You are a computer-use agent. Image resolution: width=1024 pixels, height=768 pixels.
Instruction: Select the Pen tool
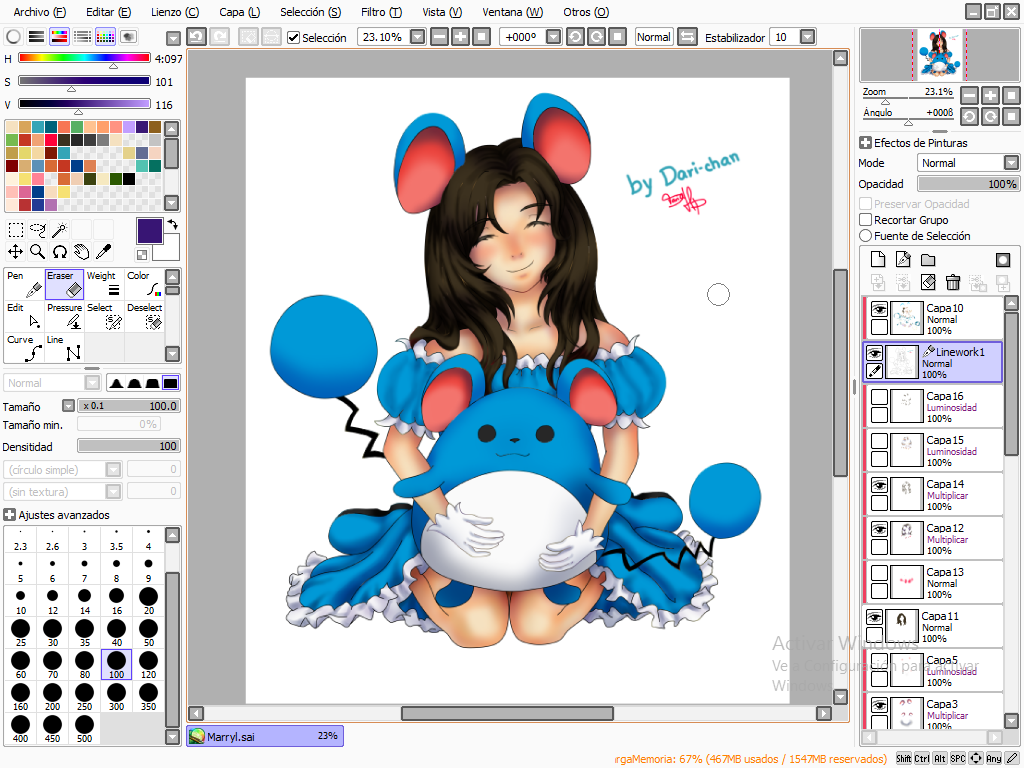pyautogui.click(x=24, y=284)
